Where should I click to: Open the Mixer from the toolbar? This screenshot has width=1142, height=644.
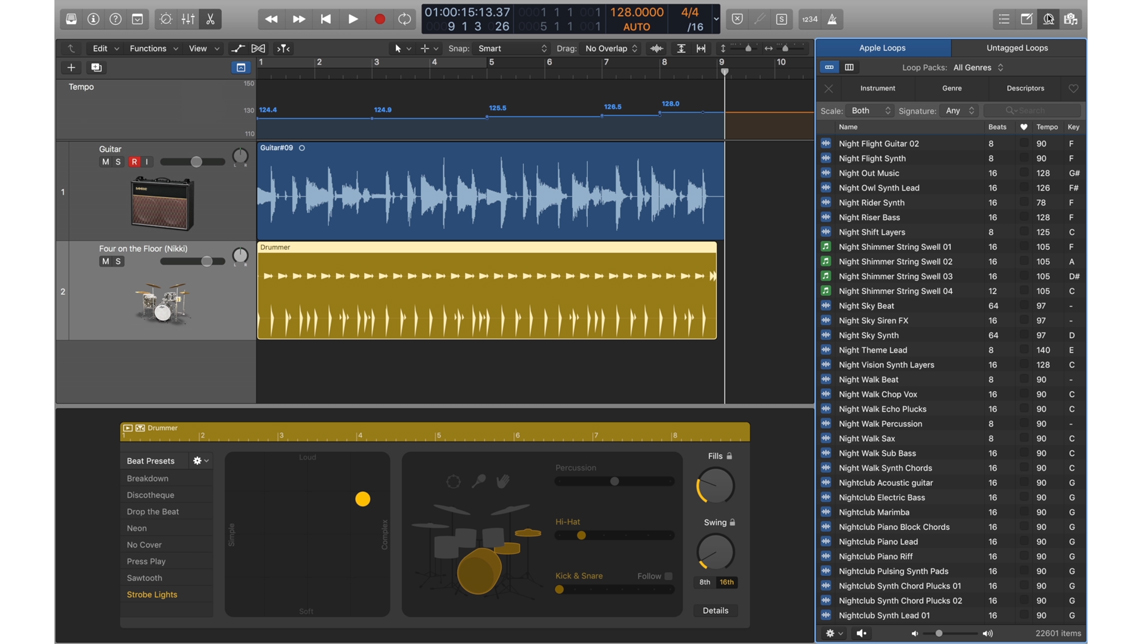pyautogui.click(x=188, y=19)
